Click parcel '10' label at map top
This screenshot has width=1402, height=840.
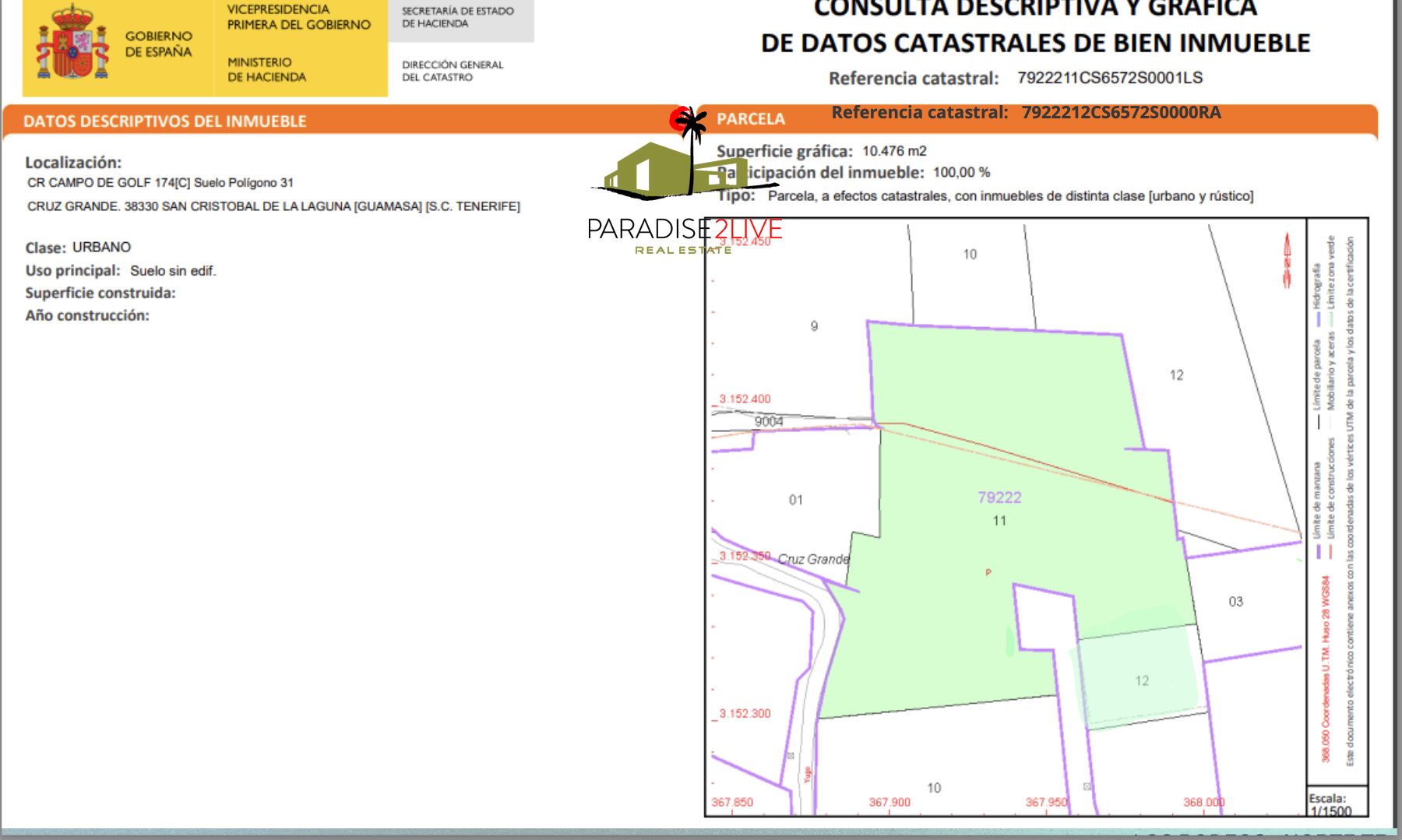point(970,255)
